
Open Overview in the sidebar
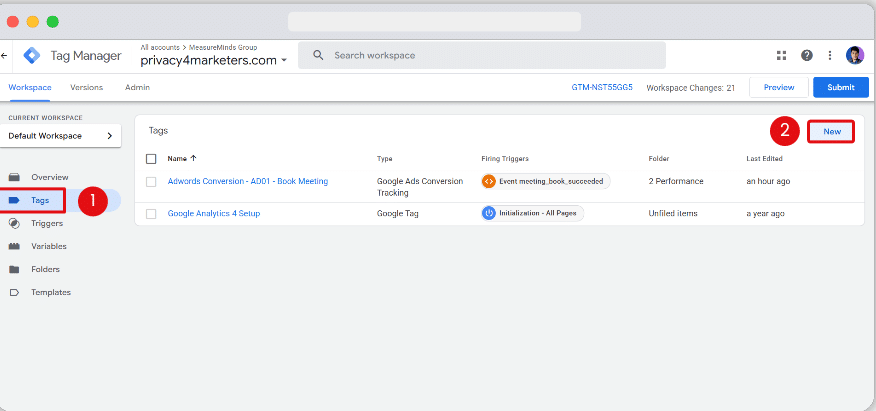click(50, 177)
